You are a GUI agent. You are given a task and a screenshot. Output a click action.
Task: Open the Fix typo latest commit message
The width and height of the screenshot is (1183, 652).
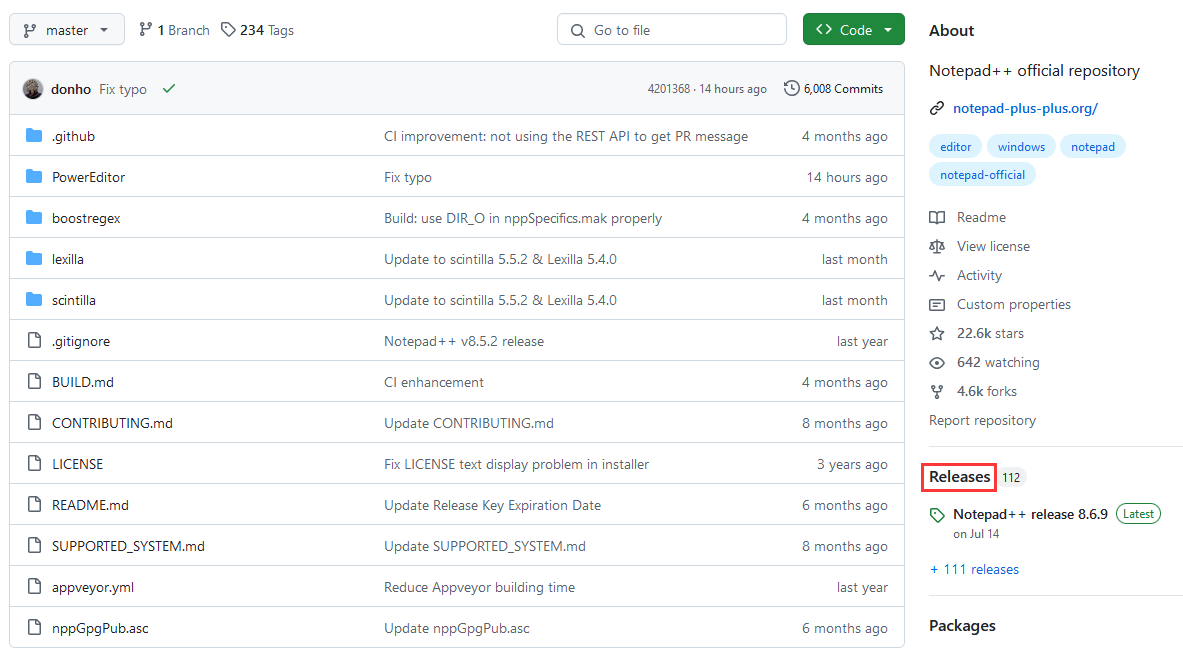pos(123,89)
